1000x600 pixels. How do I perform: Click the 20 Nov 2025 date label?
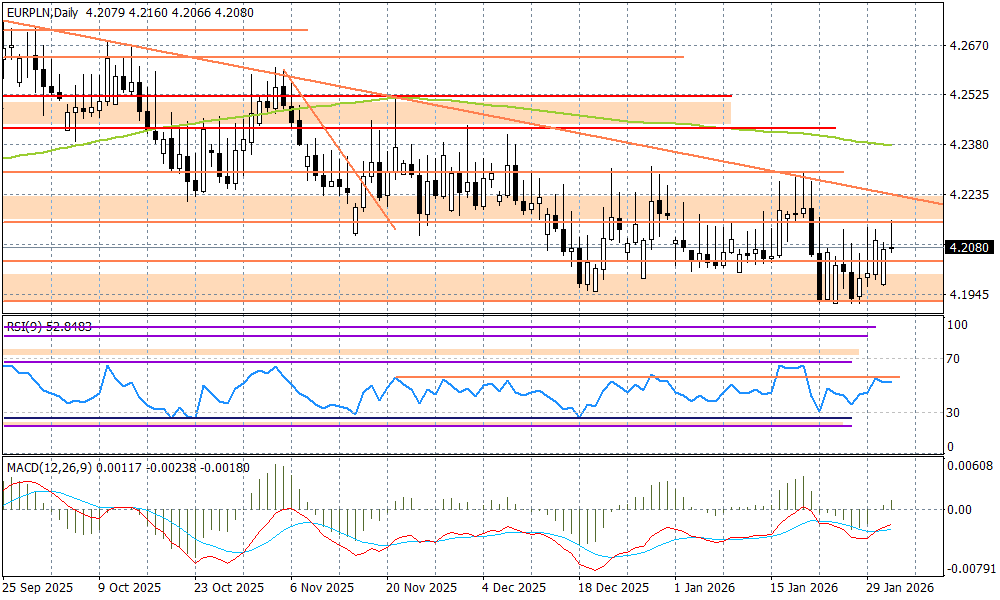coord(421,588)
